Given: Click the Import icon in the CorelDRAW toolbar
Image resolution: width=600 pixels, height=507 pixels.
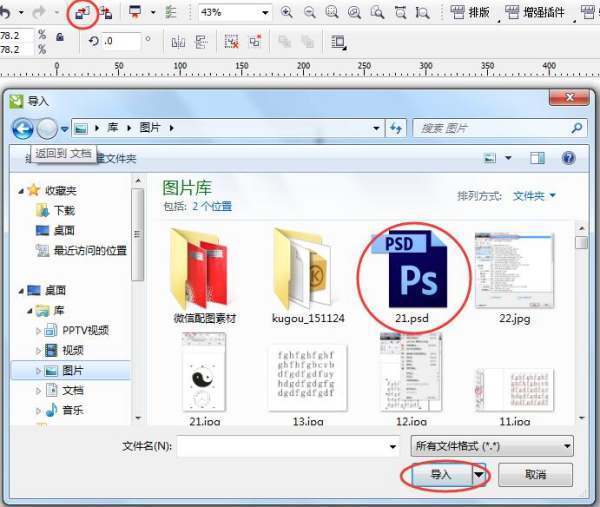Looking at the screenshot, I should pos(82,13).
